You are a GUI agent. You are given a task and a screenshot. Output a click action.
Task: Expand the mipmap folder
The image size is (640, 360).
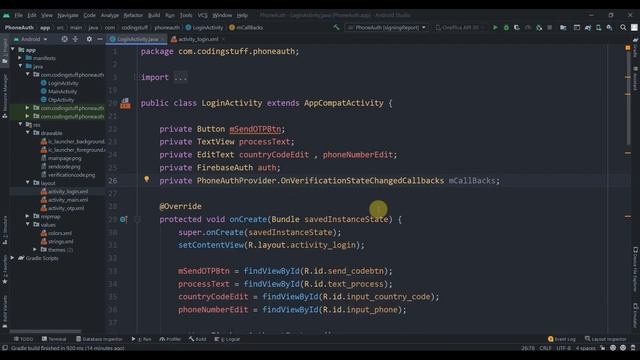[x=28, y=216]
